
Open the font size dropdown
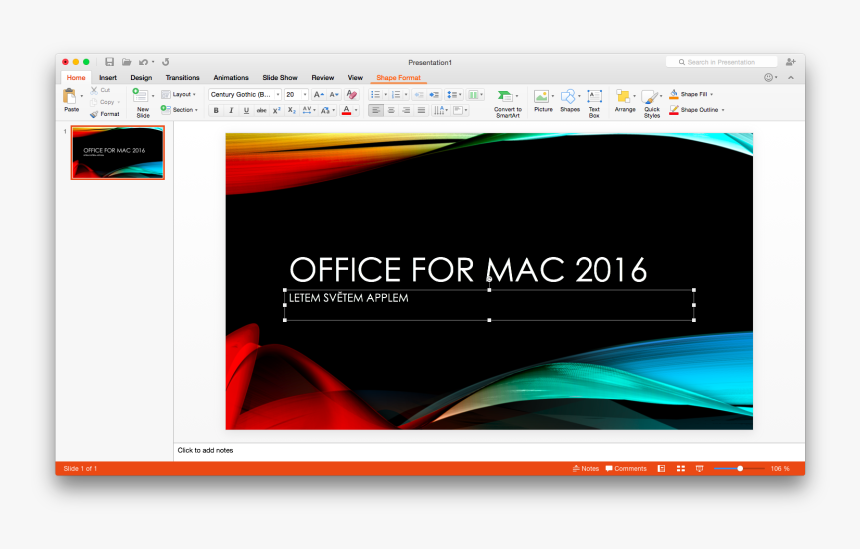[x=305, y=94]
